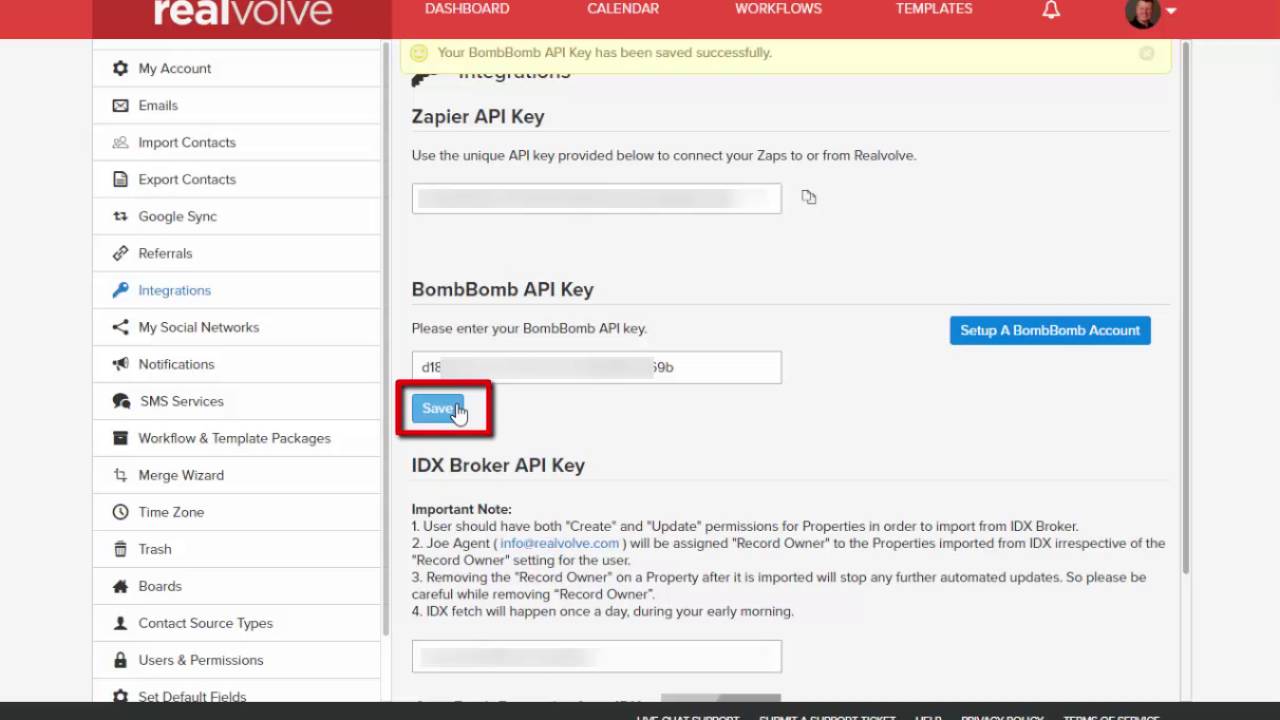Click the Export Contacts document icon
Screen dimensions: 1280x720
(120, 179)
